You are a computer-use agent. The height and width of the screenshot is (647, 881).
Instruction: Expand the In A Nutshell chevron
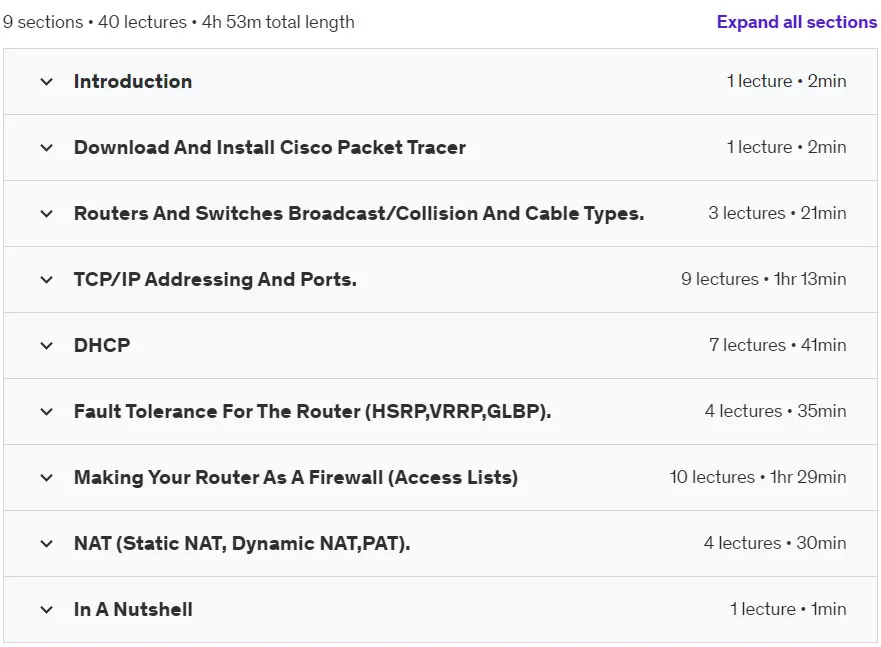pos(47,610)
